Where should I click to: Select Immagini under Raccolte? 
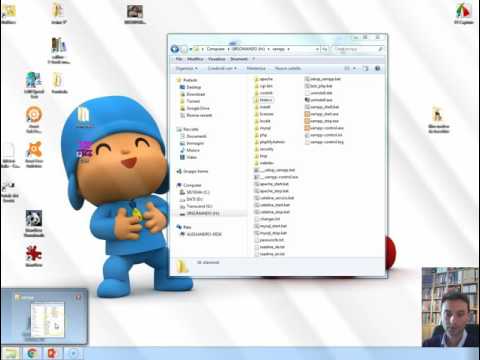pyautogui.click(x=192, y=143)
